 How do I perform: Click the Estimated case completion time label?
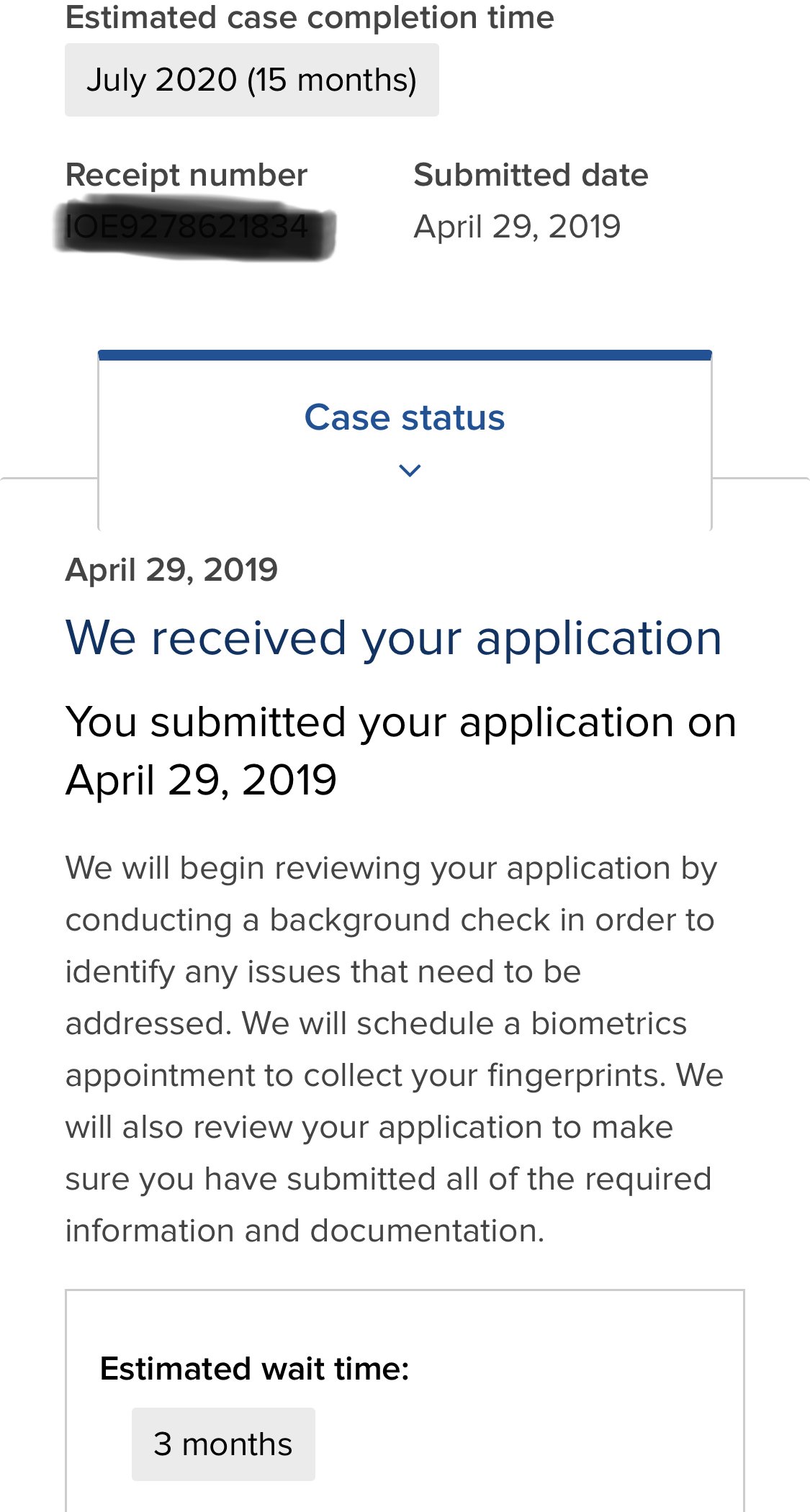[310, 17]
